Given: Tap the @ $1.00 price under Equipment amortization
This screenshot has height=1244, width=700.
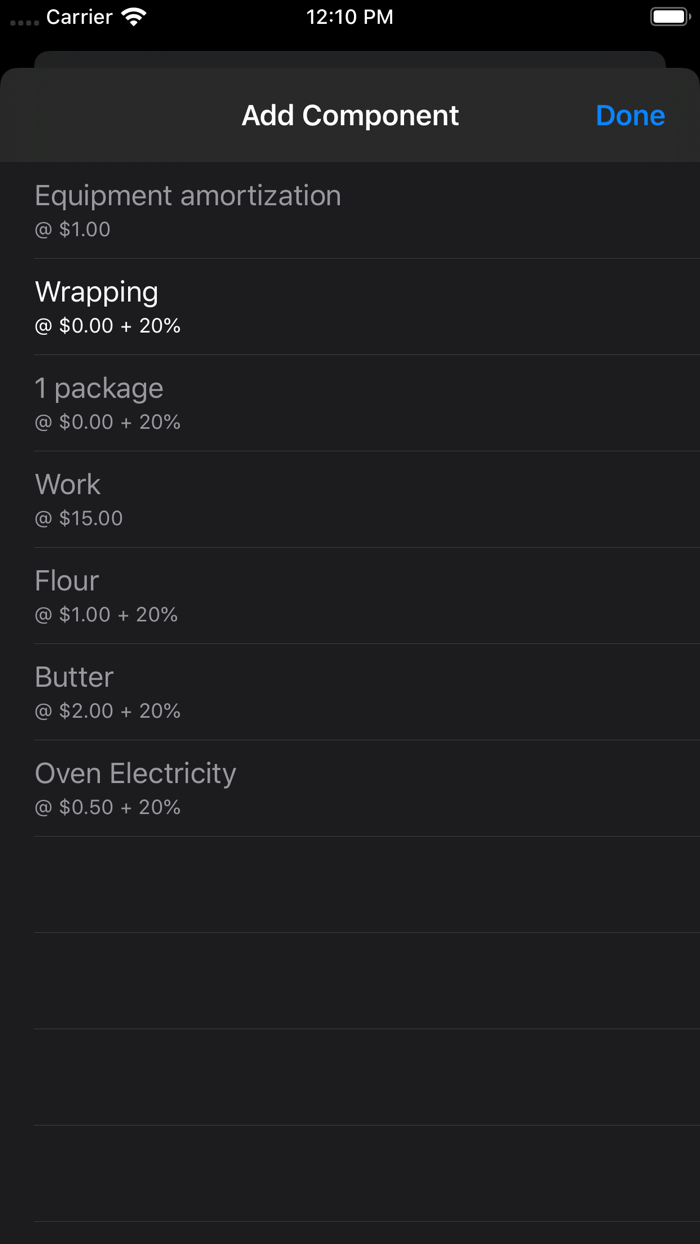Looking at the screenshot, I should [73, 229].
